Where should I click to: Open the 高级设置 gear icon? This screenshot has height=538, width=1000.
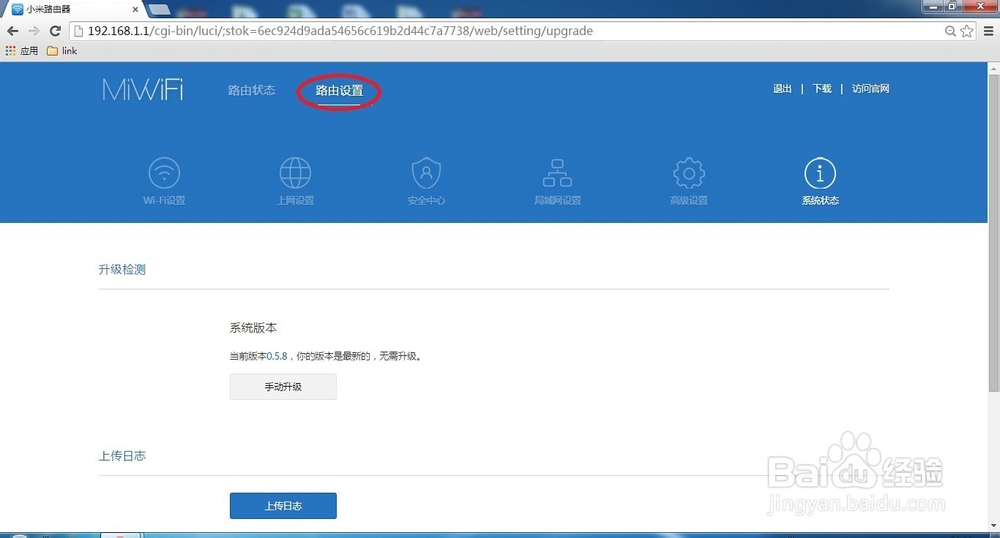[689, 173]
